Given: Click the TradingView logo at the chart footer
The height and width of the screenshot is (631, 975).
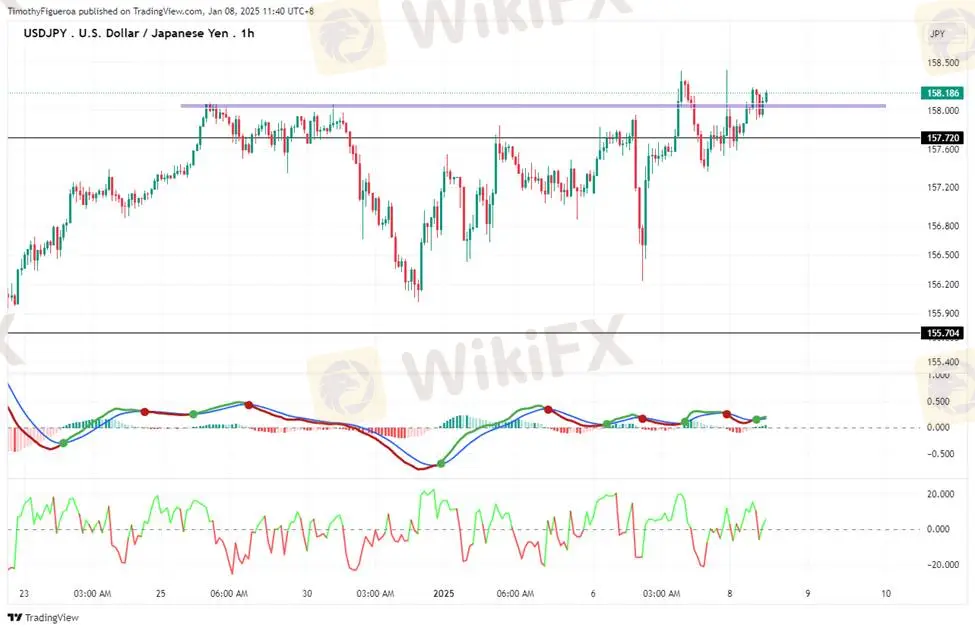Looking at the screenshot, I should tap(43, 617).
